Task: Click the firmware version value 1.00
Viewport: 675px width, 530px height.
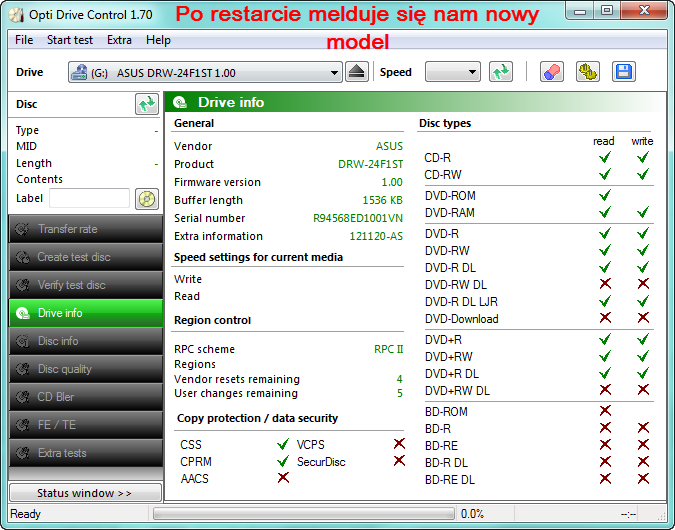Action: click(x=392, y=182)
